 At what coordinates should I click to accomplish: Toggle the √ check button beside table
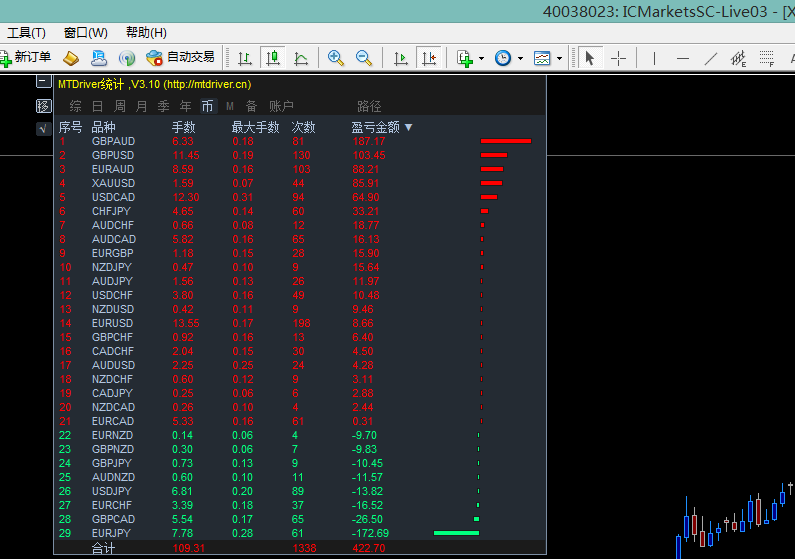point(44,129)
